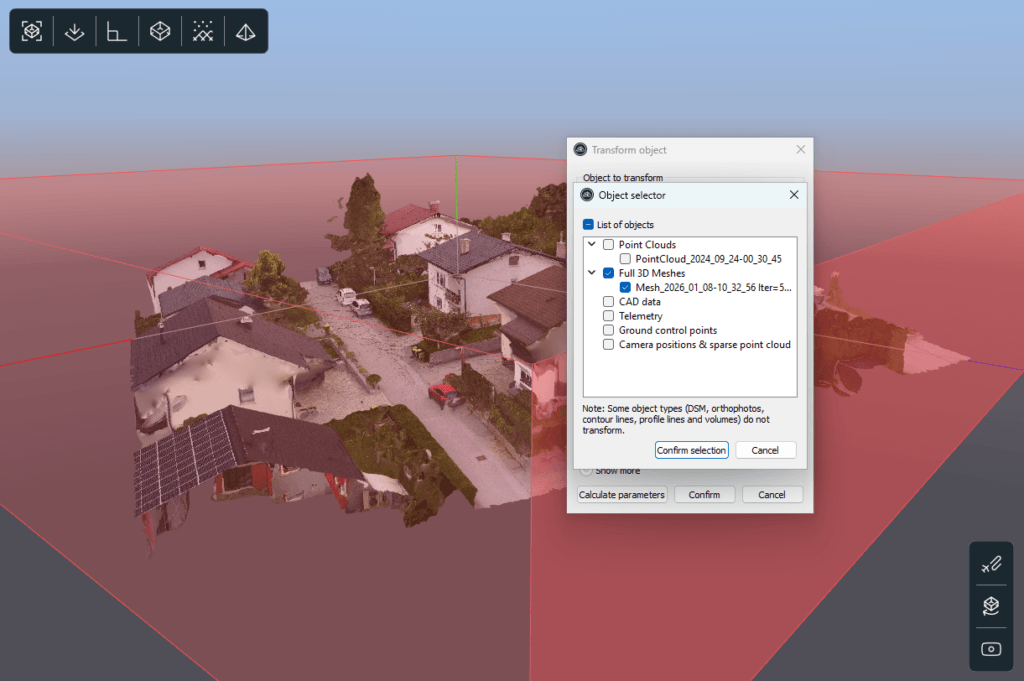Collapse the Point Clouds tree node
The height and width of the screenshot is (681, 1024).
(x=592, y=245)
